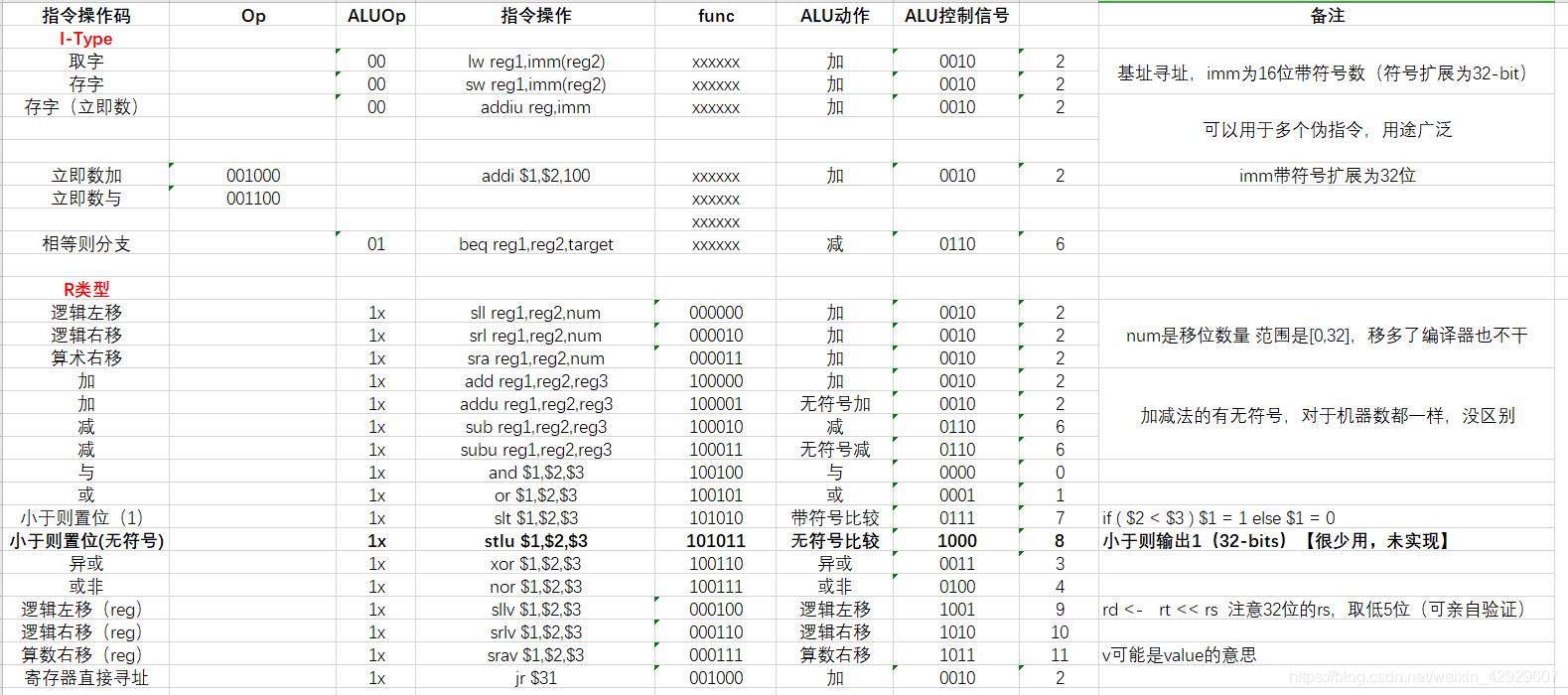
Task: Select the 无符号加 cell
Action: [x=835, y=404]
